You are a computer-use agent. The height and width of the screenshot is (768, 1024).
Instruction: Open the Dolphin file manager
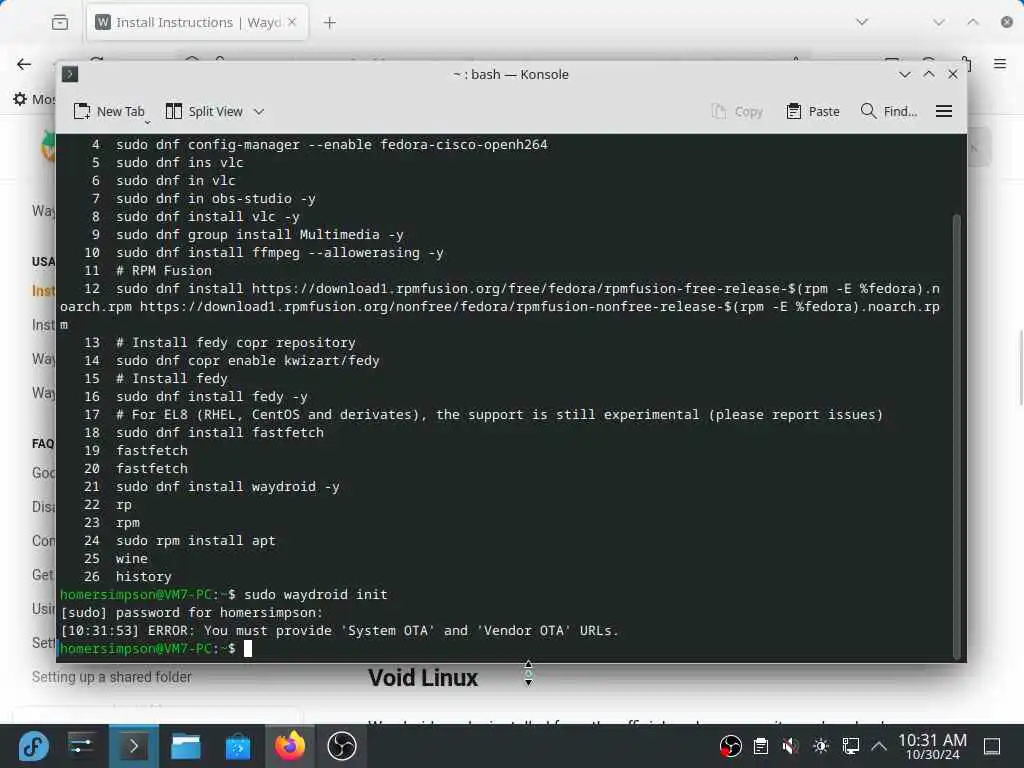pyautogui.click(x=185, y=746)
